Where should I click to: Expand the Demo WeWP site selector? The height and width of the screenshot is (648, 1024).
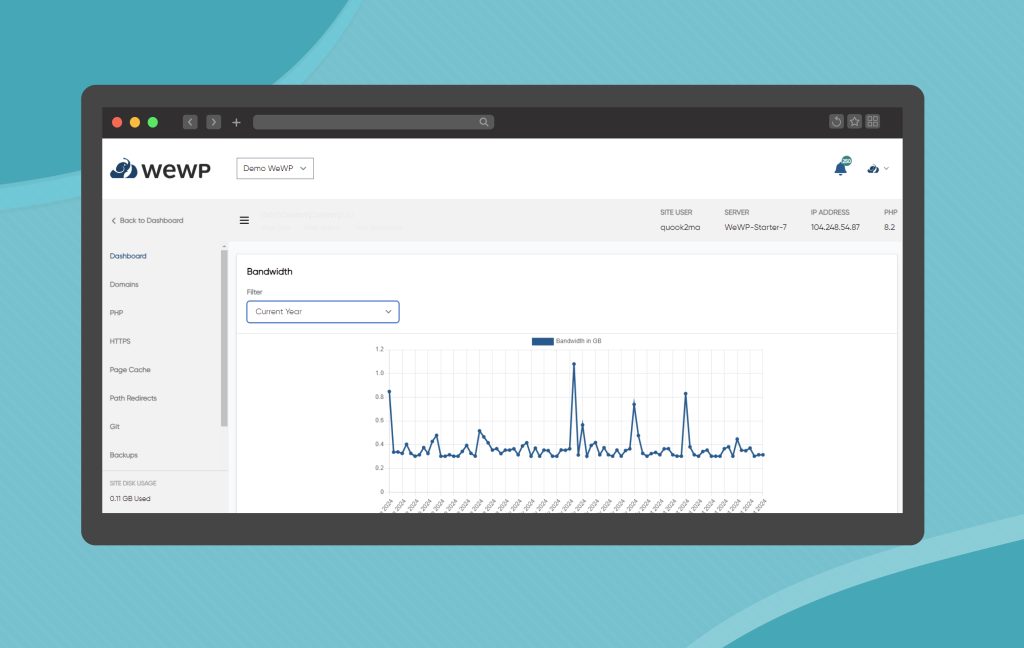[274, 168]
